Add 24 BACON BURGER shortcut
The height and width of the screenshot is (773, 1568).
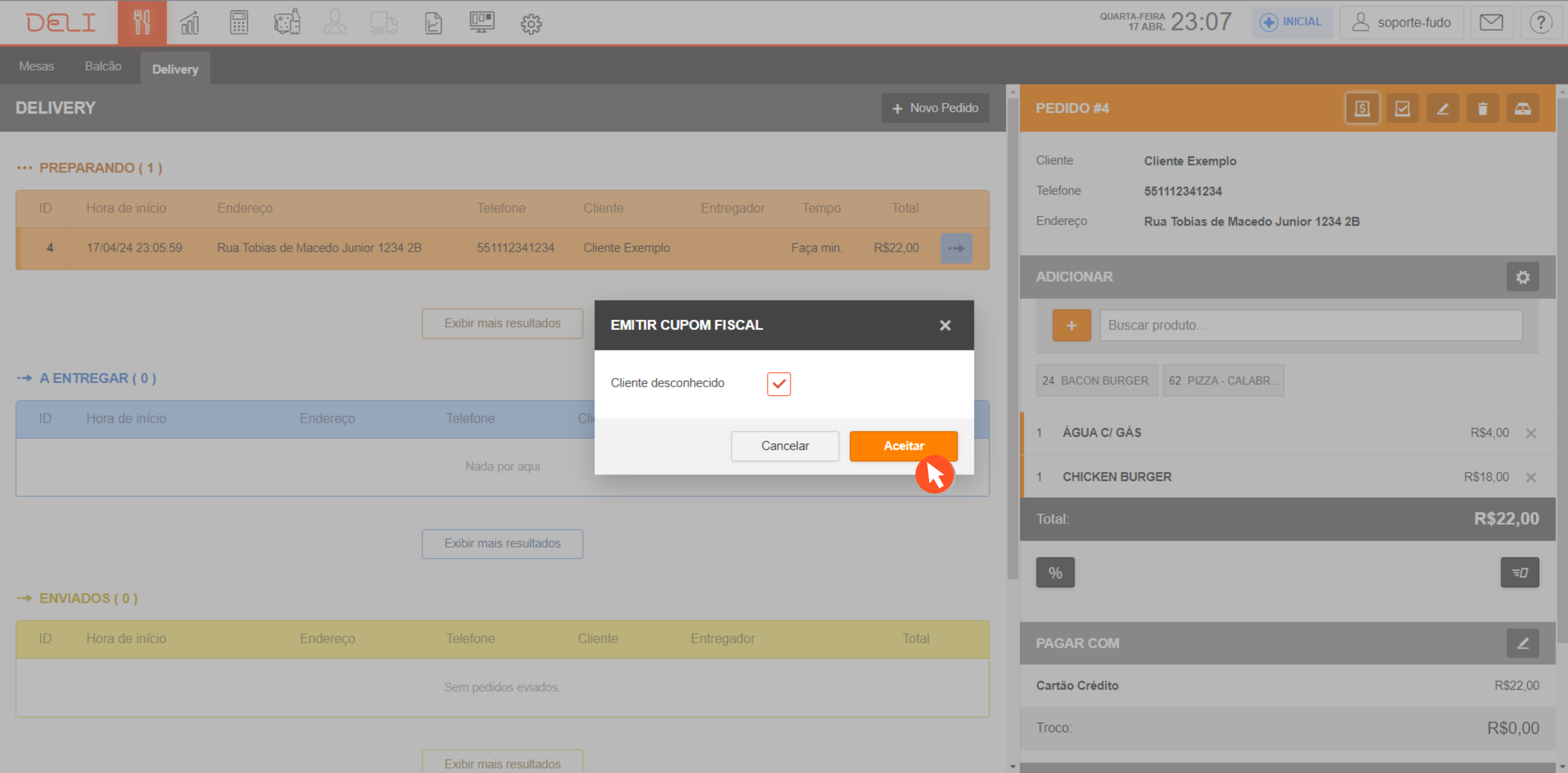point(1096,380)
